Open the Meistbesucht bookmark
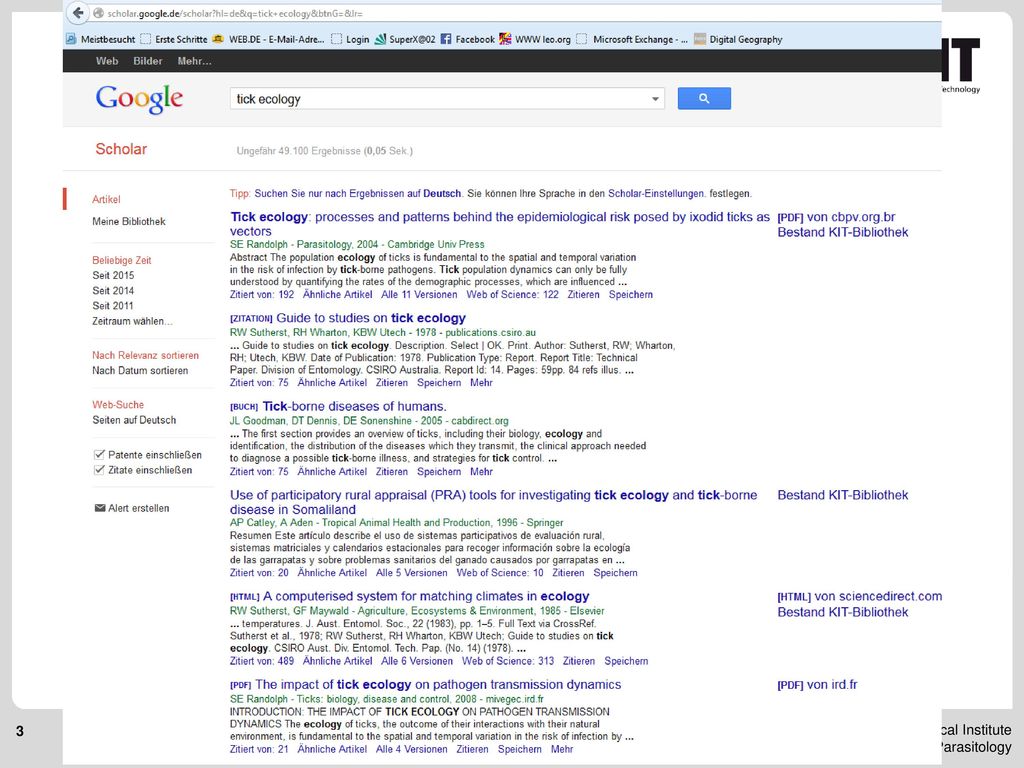1024x768 pixels. coord(101,39)
